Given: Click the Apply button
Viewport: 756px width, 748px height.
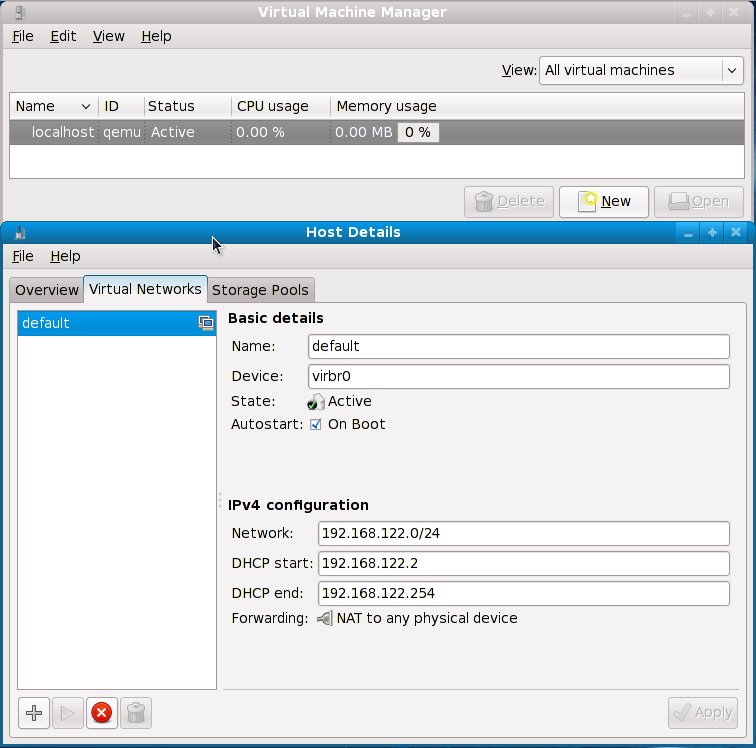Looking at the screenshot, I should (703, 713).
